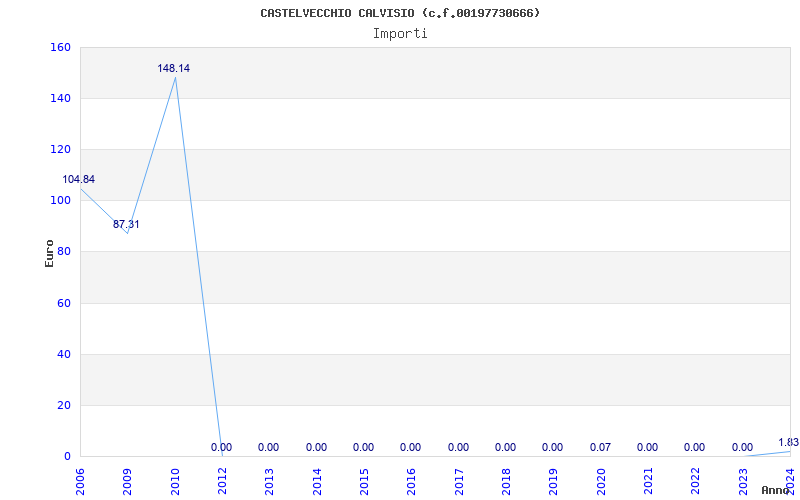Select the 2020 year label
Screen dimensions: 800x500
tap(601, 481)
